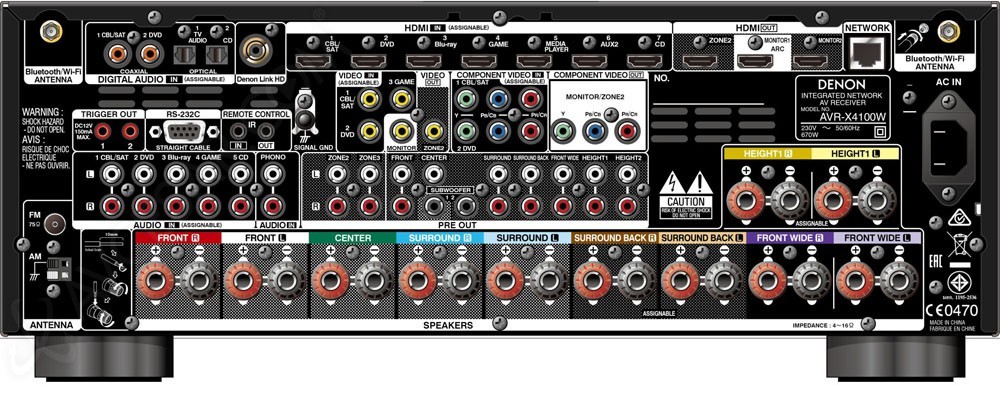Click the REMOTE CONTROL IR IN jack

coord(238,132)
